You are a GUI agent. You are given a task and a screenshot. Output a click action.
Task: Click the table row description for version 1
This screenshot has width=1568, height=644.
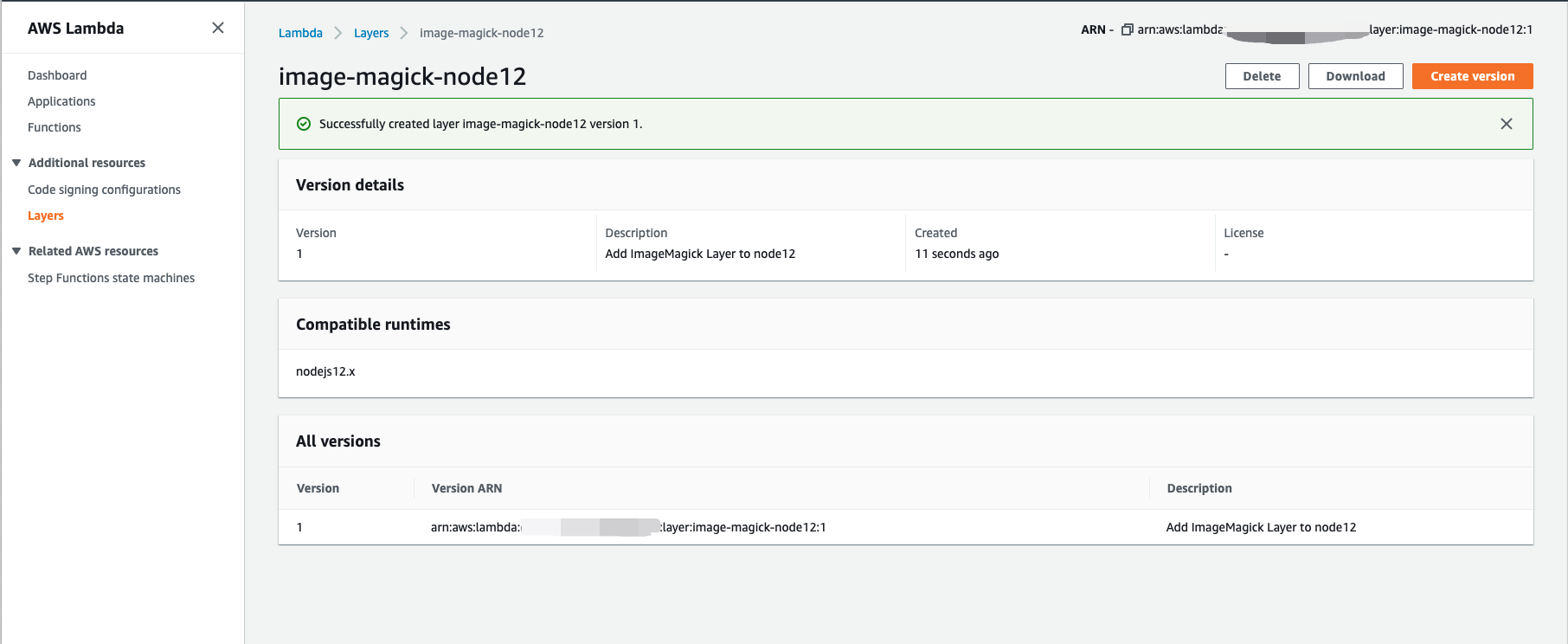tap(1261, 527)
